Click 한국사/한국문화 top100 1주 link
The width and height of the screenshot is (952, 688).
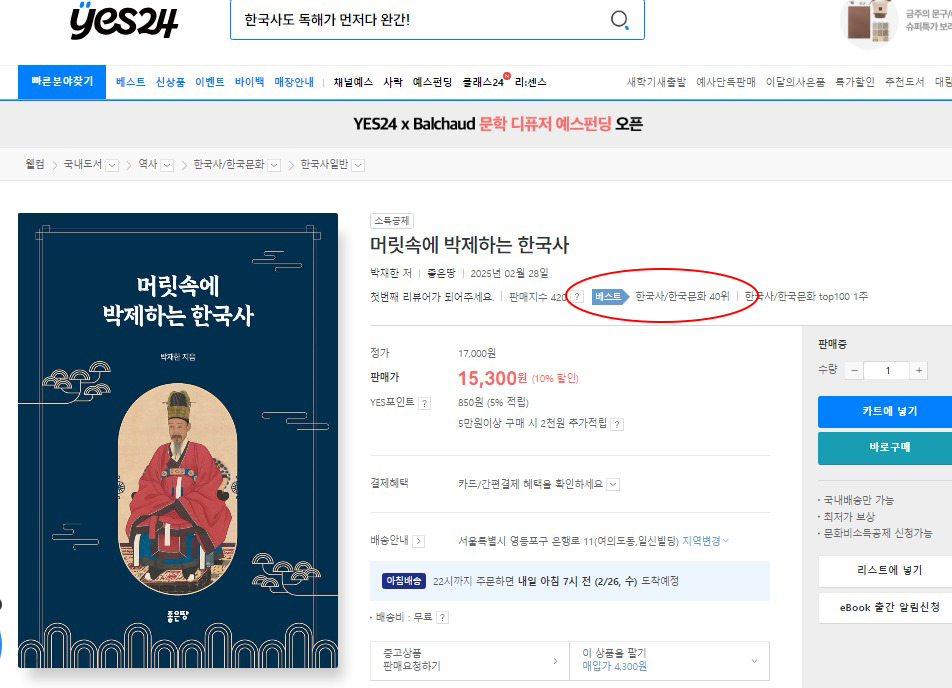(806, 296)
